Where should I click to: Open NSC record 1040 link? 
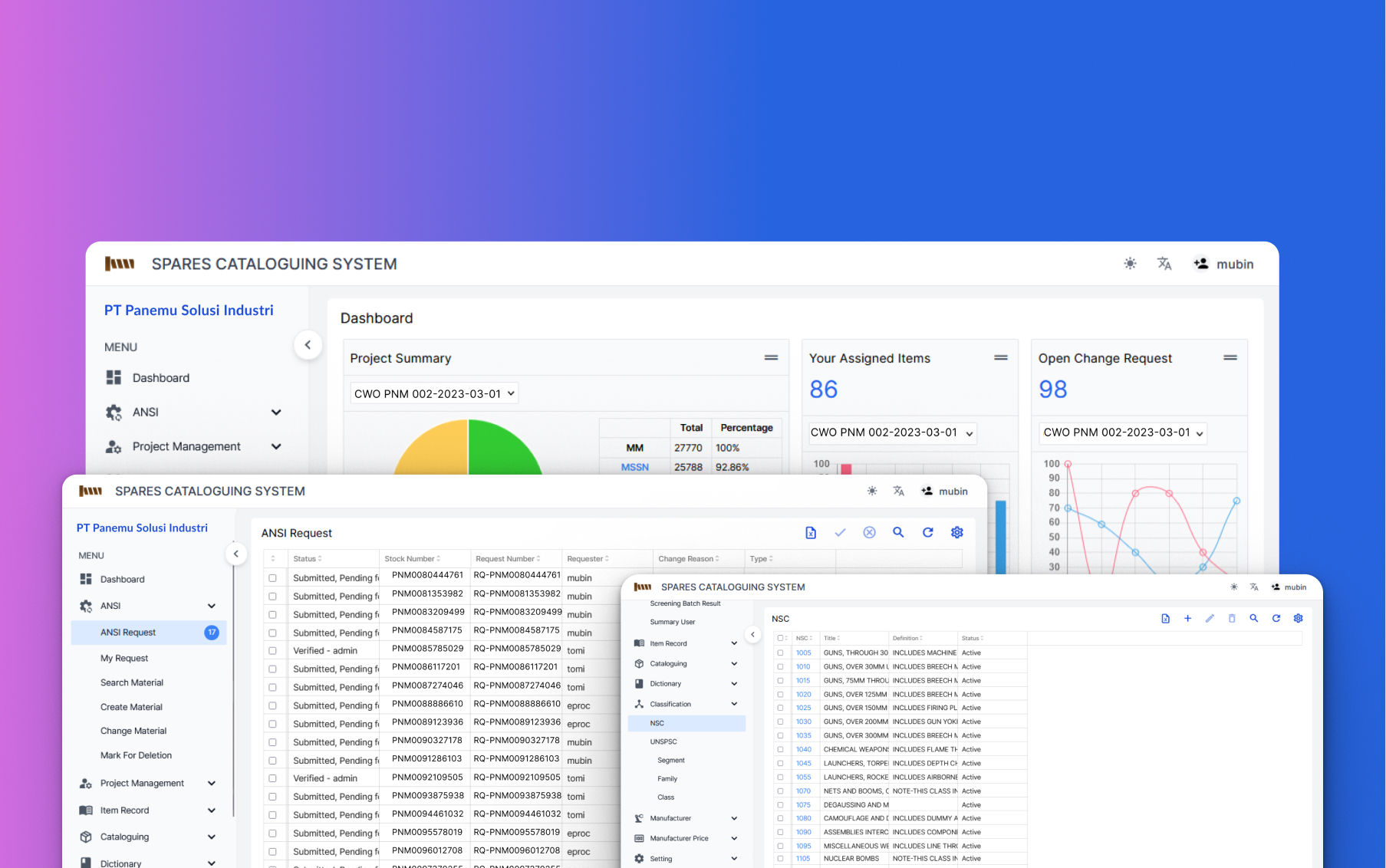pyautogui.click(x=803, y=749)
